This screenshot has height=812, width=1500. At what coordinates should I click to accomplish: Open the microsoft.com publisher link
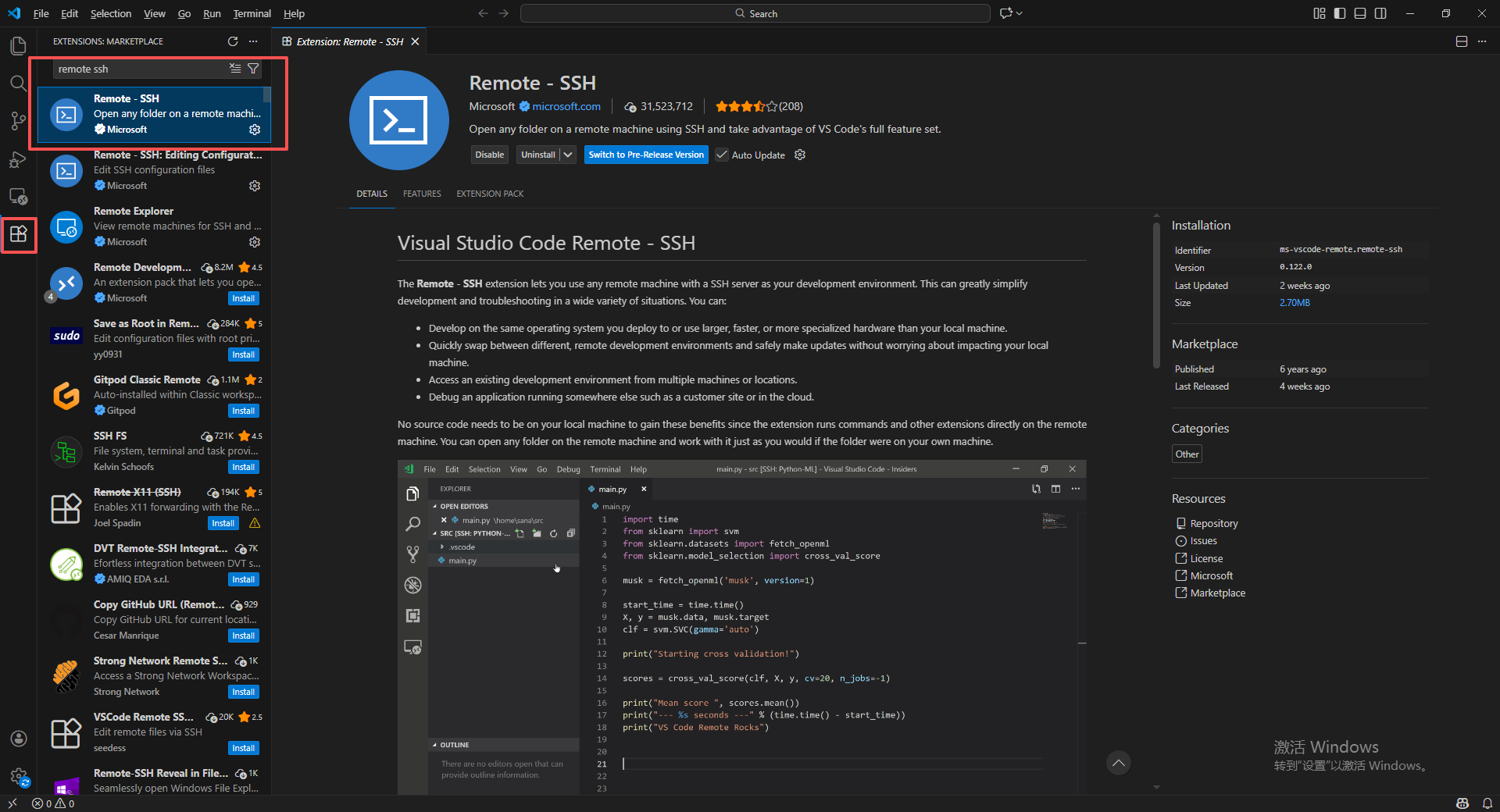pyautogui.click(x=566, y=106)
